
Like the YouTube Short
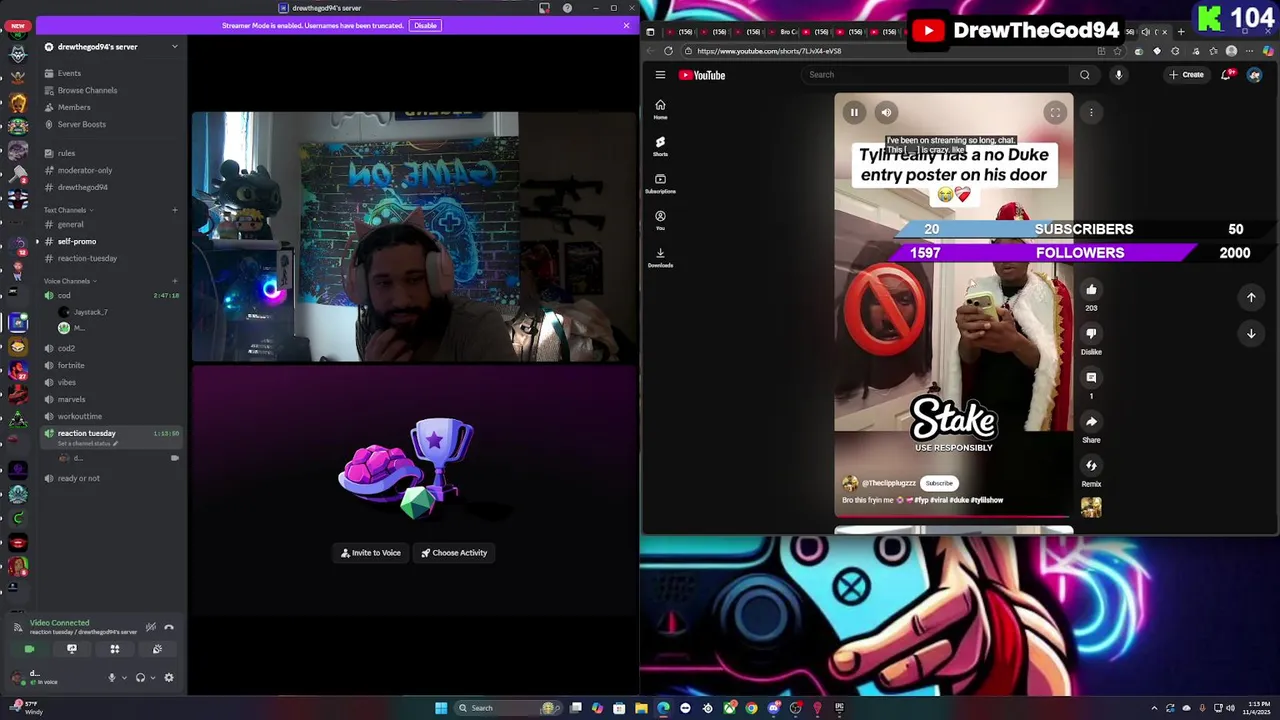[x=1091, y=290]
